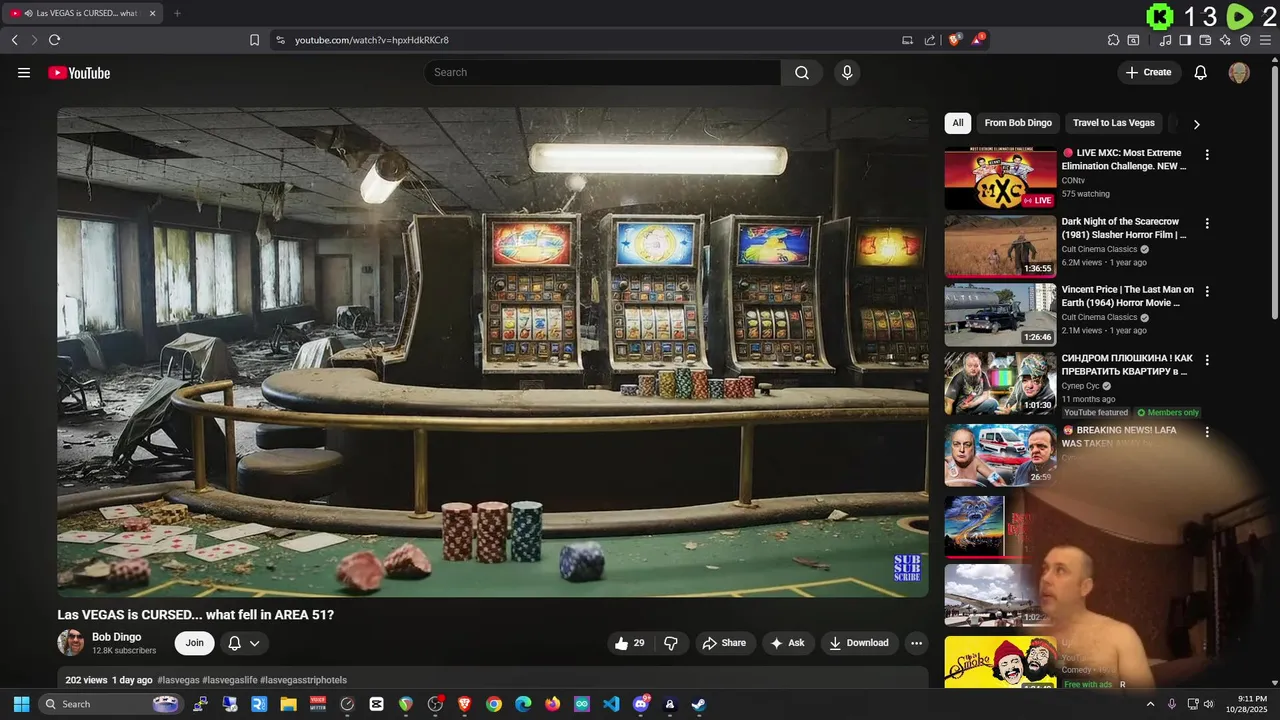
Task: Open YouTube guide hamburger menu
Action: tap(24, 72)
